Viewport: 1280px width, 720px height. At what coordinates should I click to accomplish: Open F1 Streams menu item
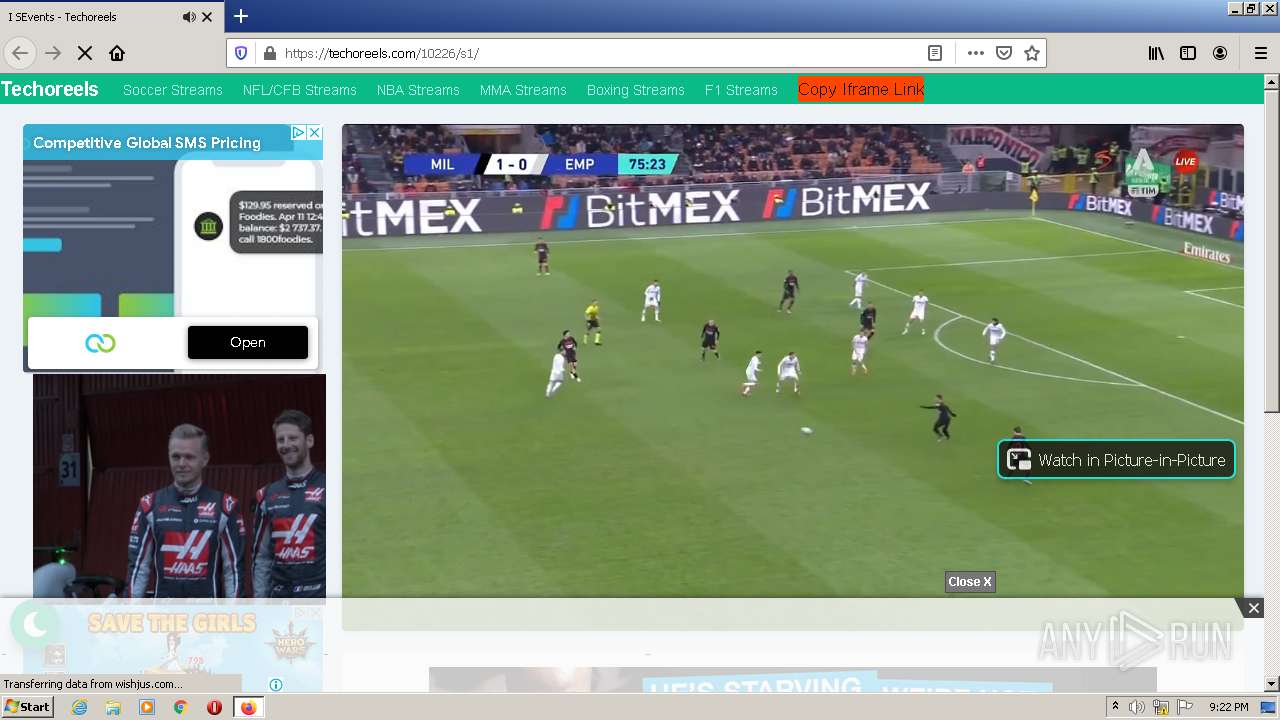pyautogui.click(x=741, y=90)
